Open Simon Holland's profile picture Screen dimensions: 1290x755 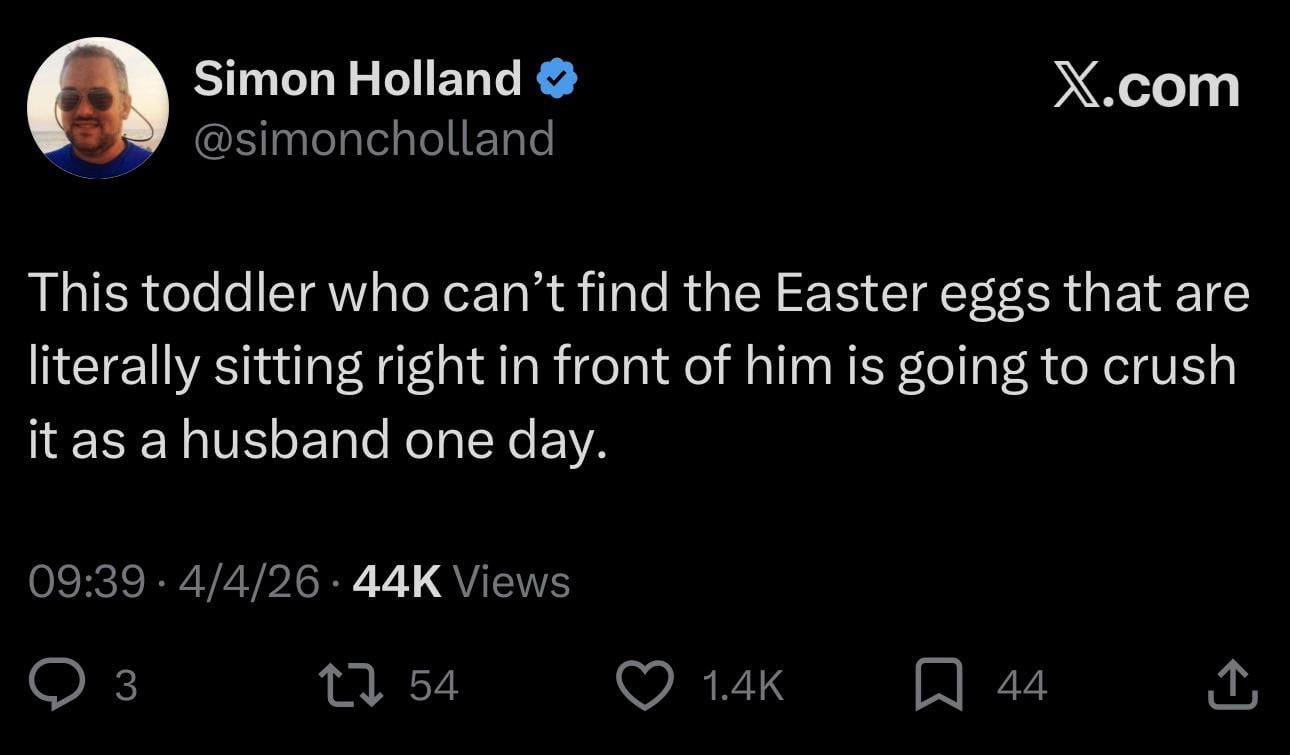[x=98, y=108]
